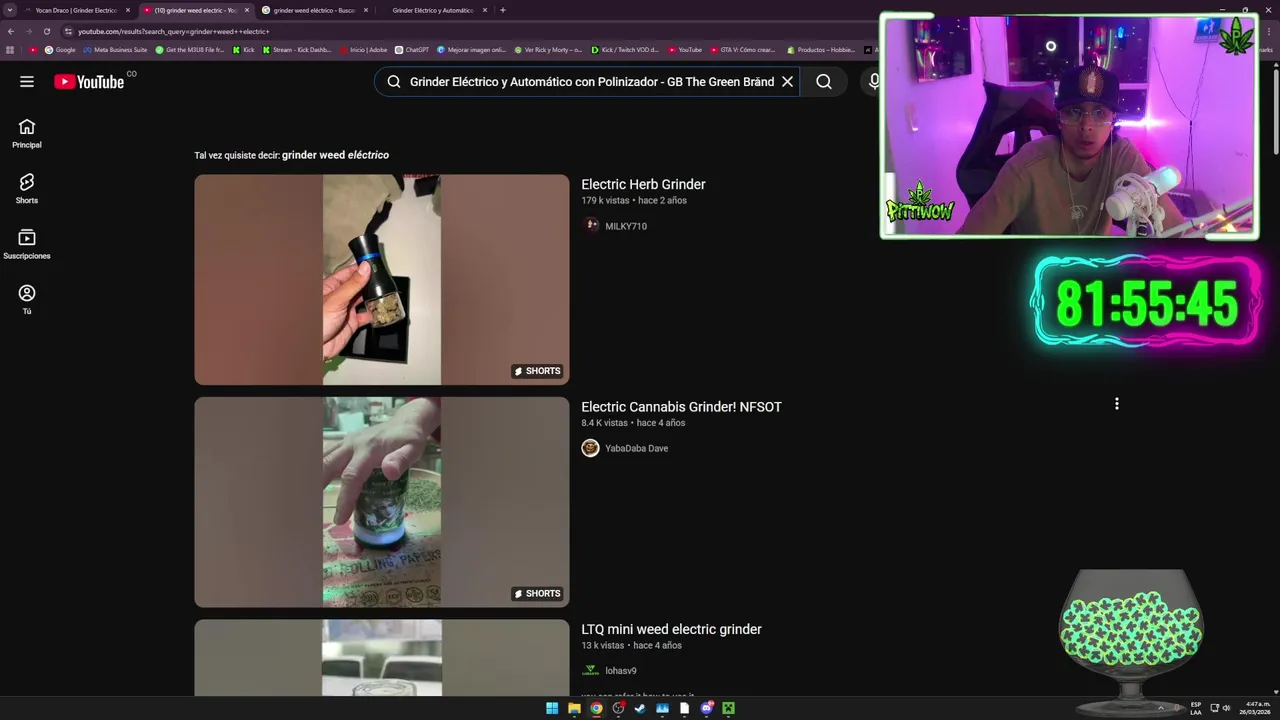Open the lohasv9 channel name
This screenshot has width=1280, height=720.
point(620,671)
